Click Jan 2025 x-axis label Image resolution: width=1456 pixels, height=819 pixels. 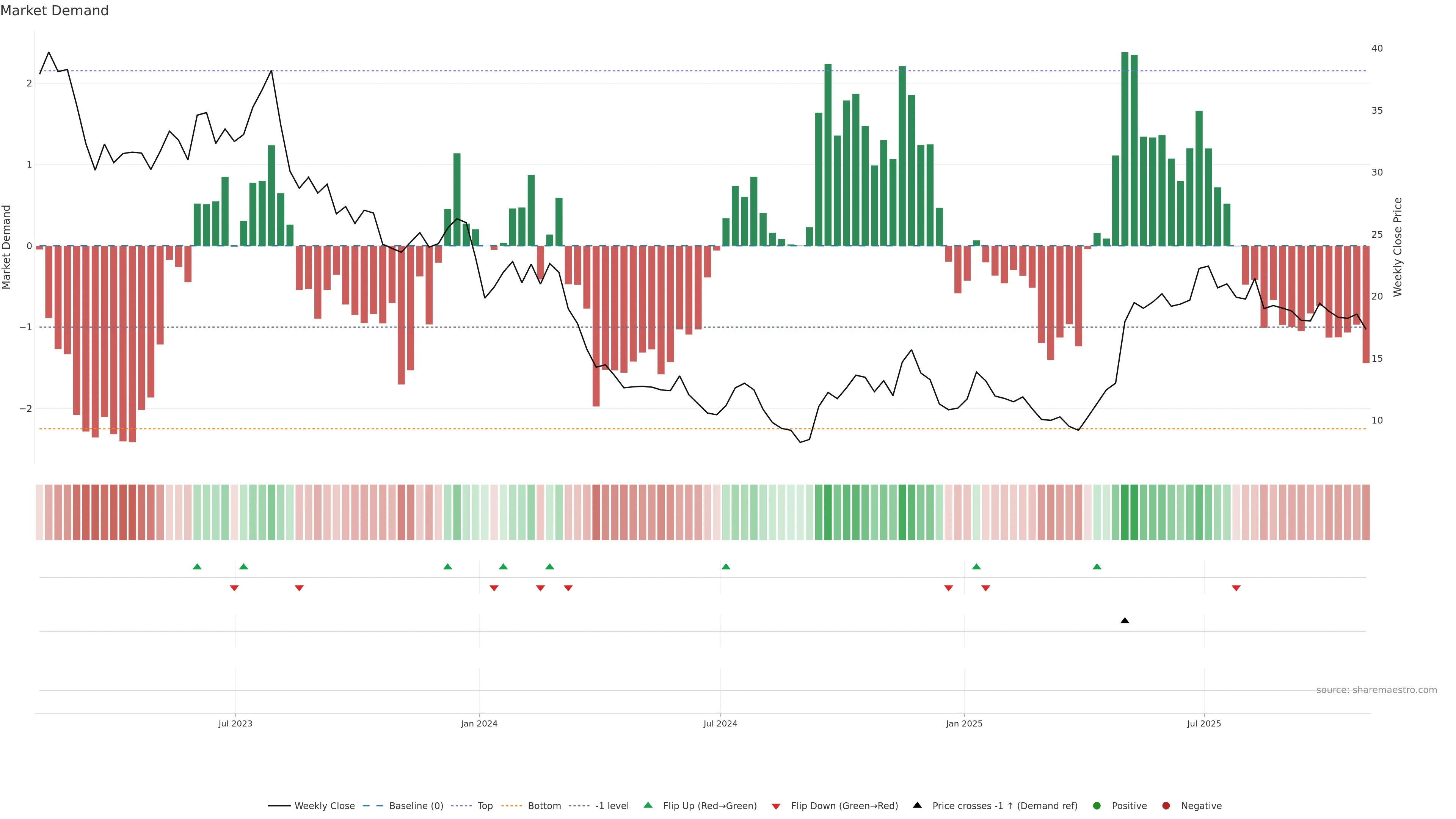coord(964,723)
